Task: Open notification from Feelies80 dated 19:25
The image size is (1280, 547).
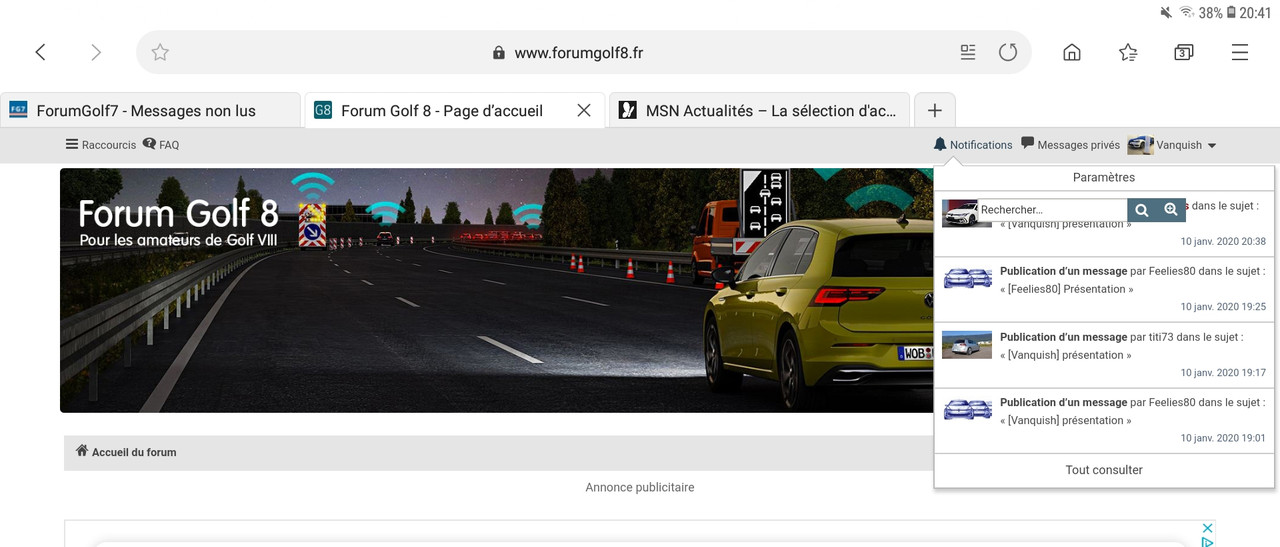Action: (x=1104, y=289)
